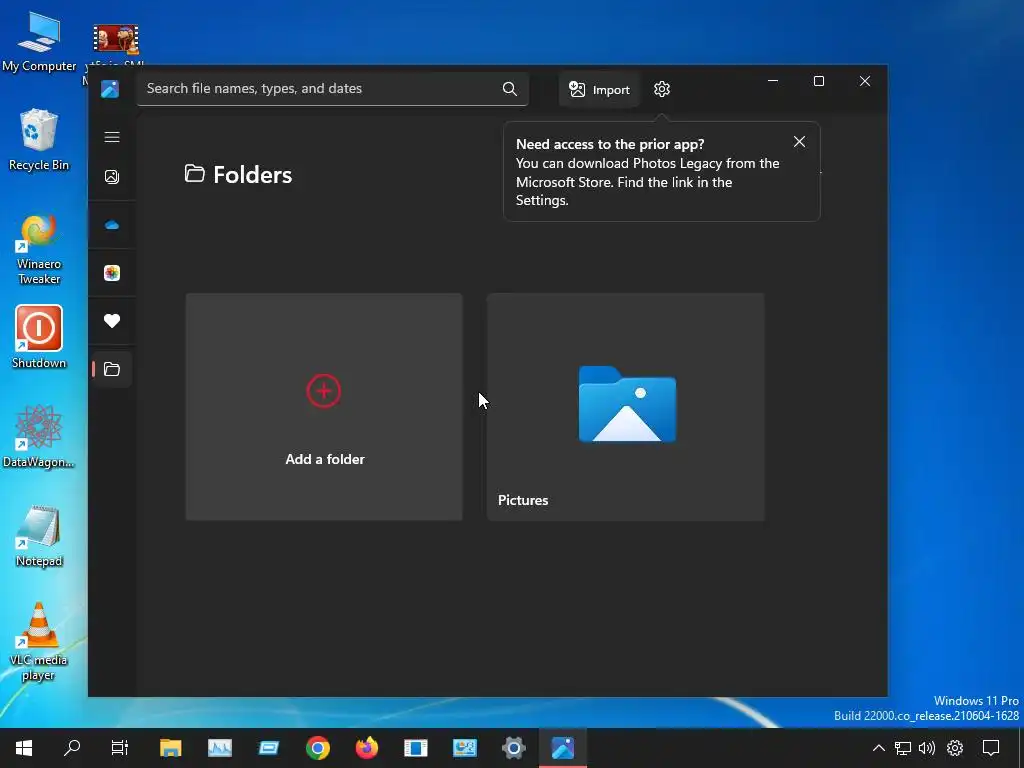Open the Photos hamburger navigation menu

[x=112, y=137]
